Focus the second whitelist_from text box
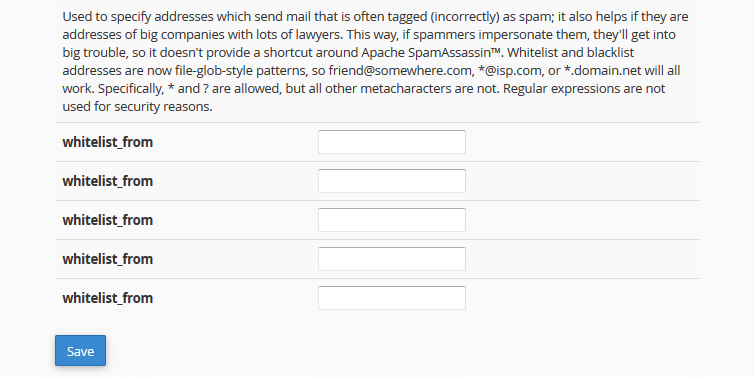This screenshot has width=755, height=377. (391, 181)
